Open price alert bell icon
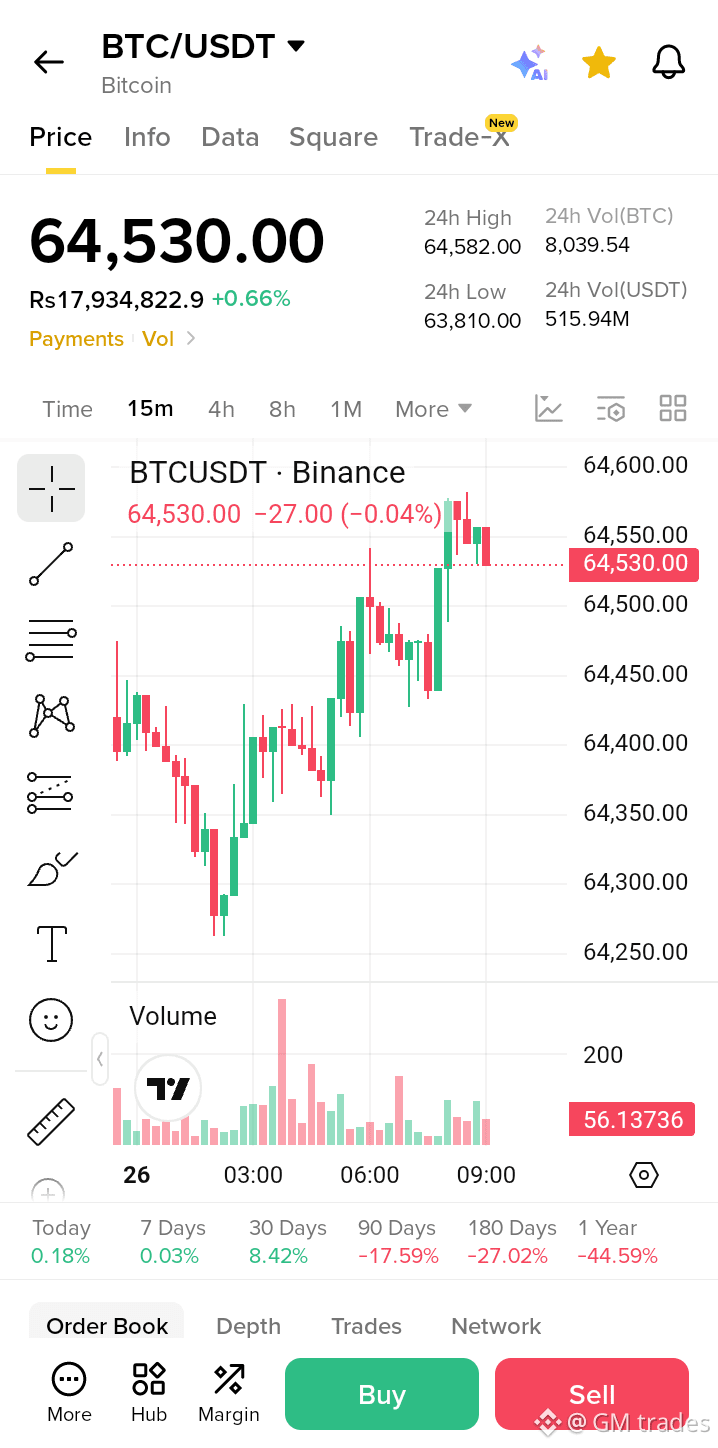 coord(669,62)
